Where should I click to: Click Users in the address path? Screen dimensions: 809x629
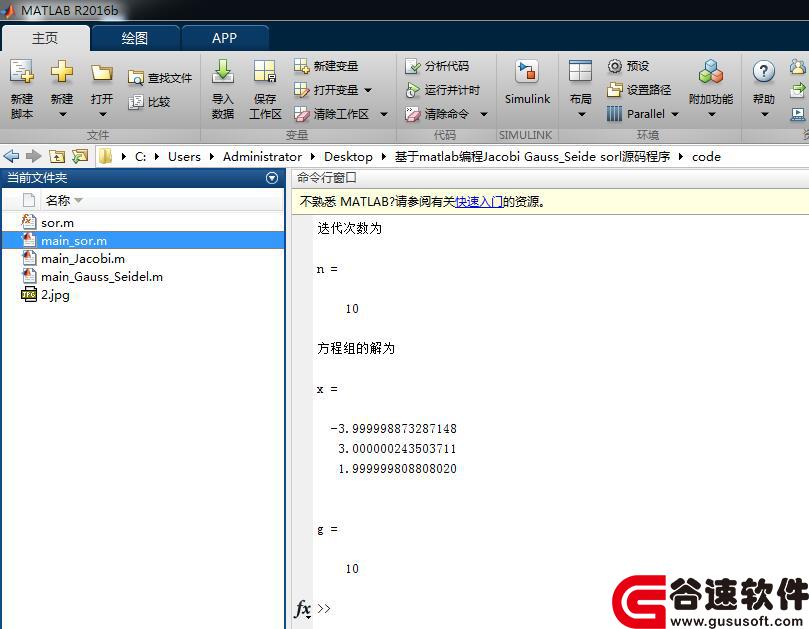coord(184,156)
